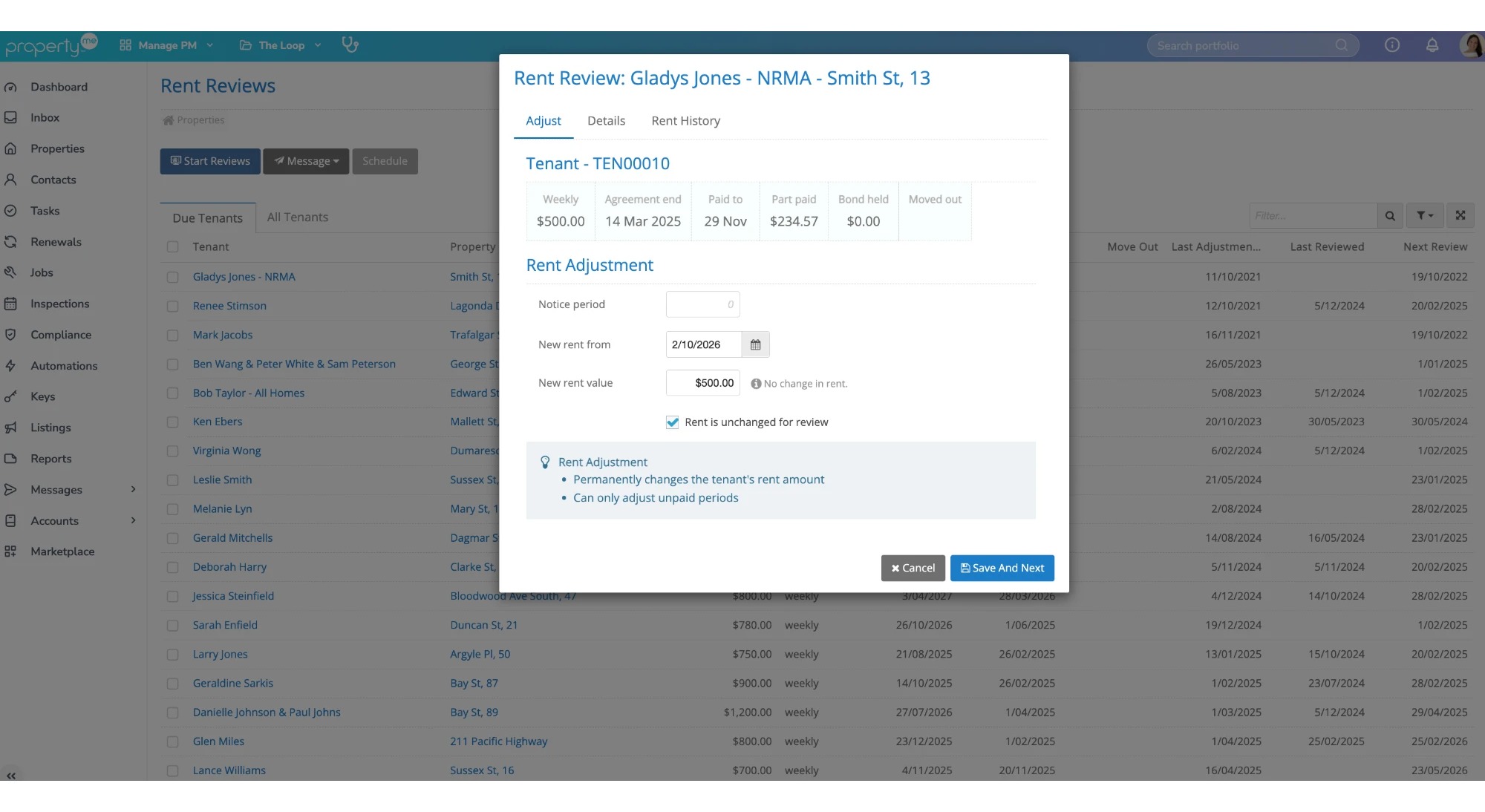This screenshot has width=1485, height=812.
Task: Switch to the All Tenants tab
Action: pyautogui.click(x=297, y=217)
